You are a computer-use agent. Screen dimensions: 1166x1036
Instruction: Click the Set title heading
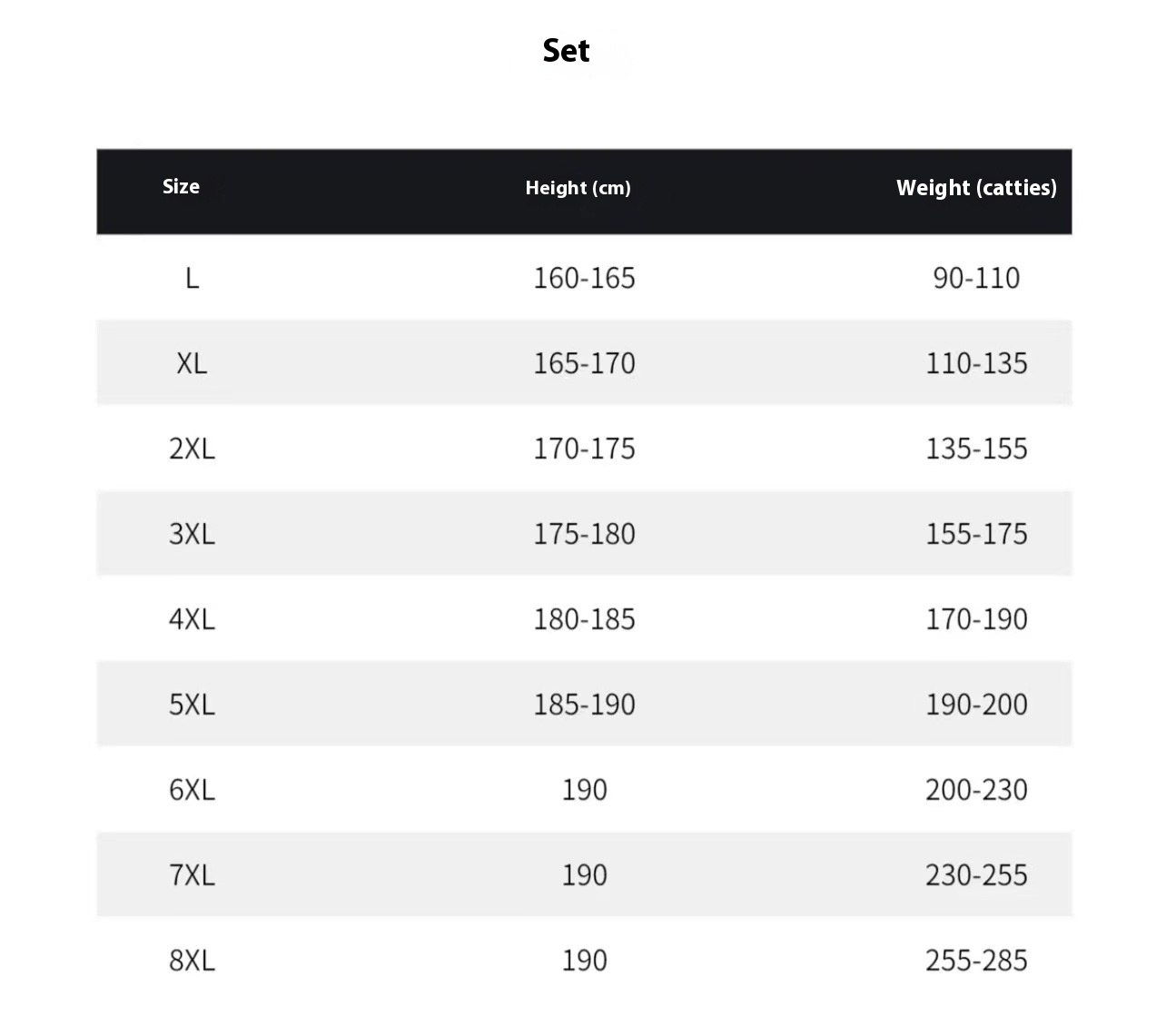566,50
